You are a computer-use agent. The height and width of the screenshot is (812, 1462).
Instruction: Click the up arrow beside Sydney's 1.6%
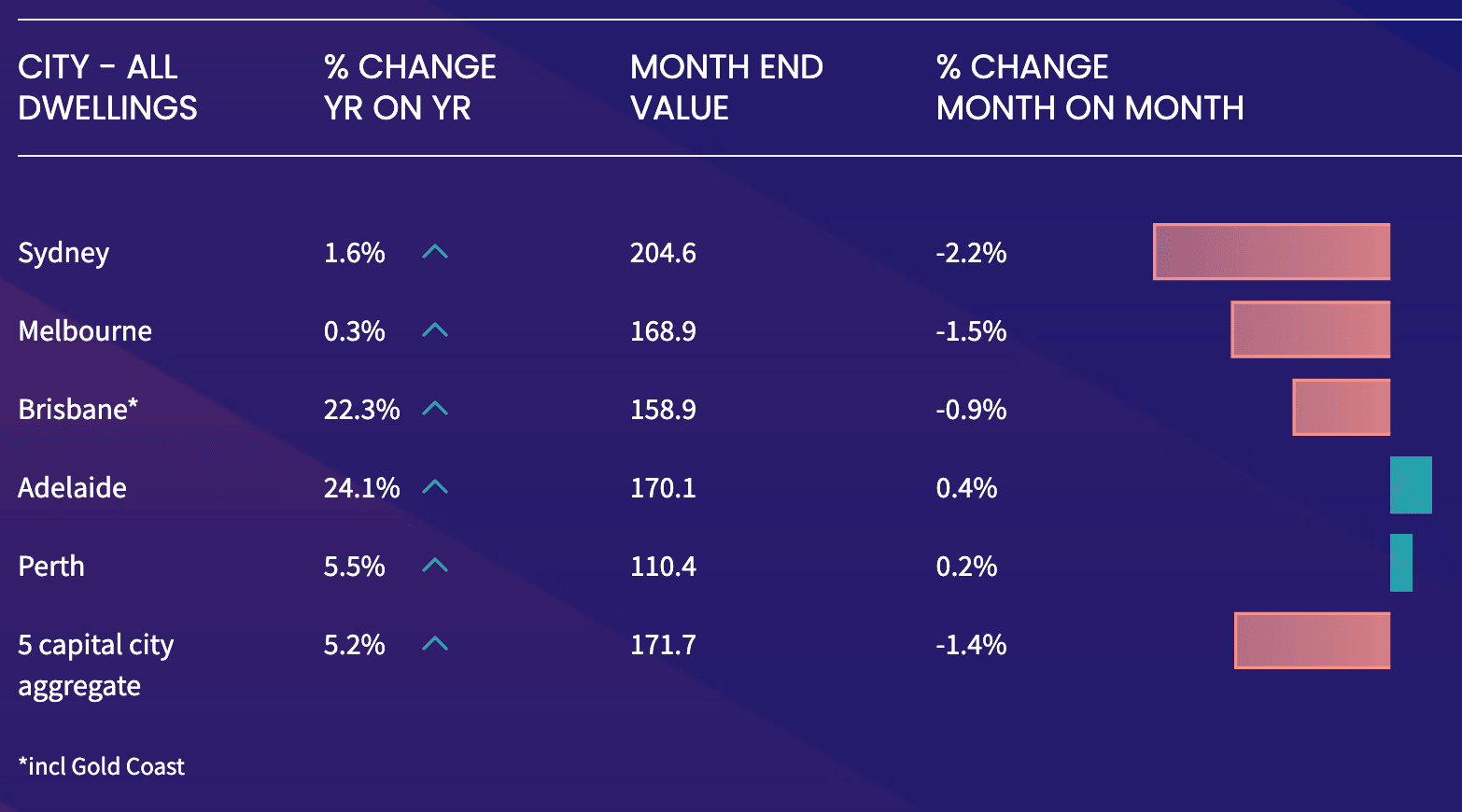pyautogui.click(x=435, y=252)
